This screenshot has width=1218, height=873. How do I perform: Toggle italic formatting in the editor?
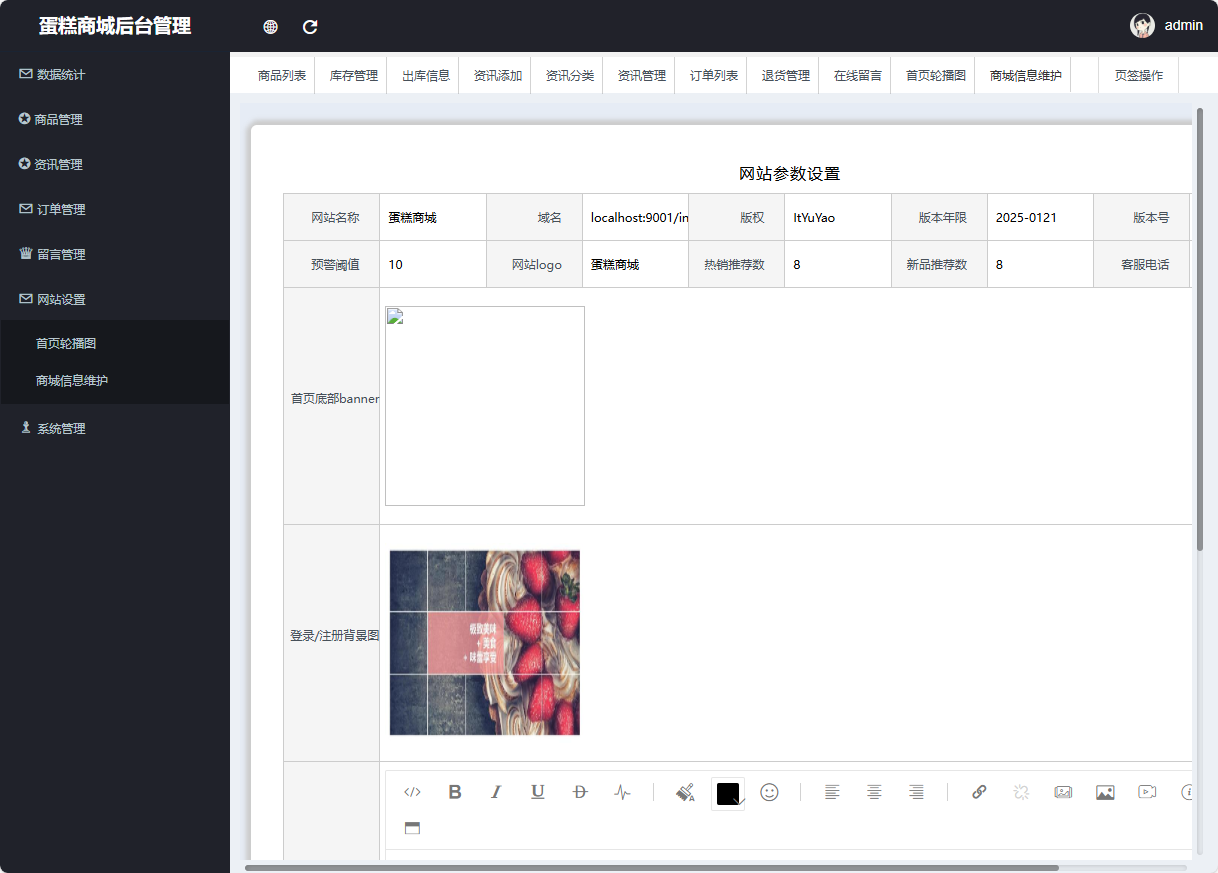pyautogui.click(x=496, y=792)
